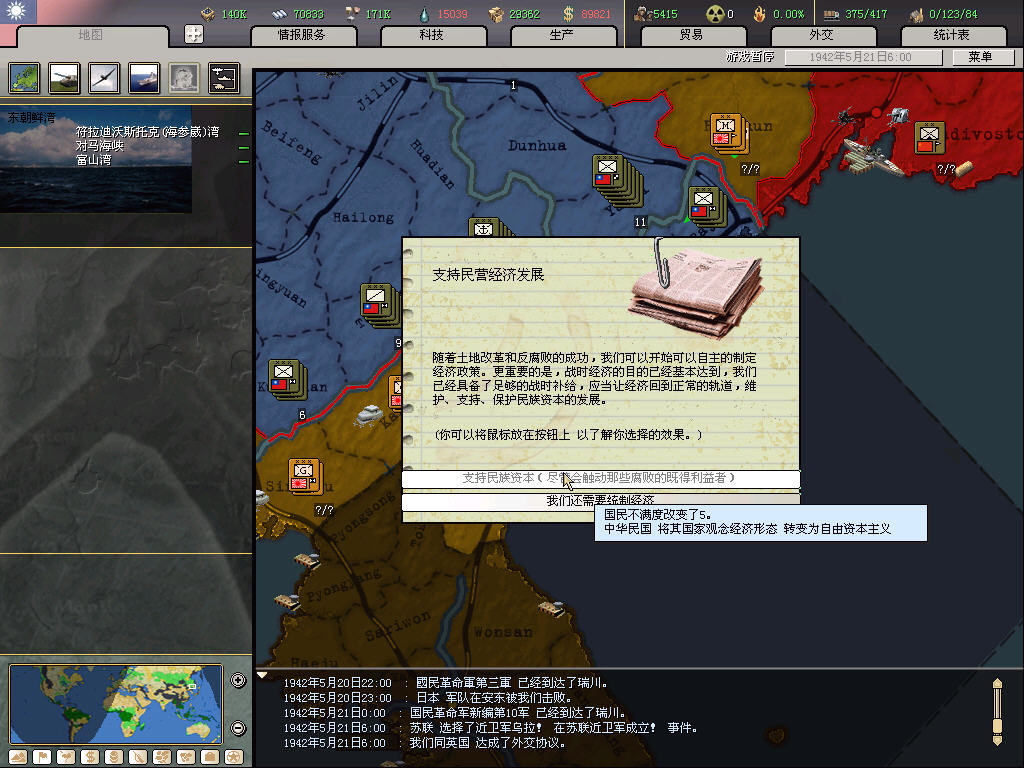Switch to terrain map mode (mountain icon)

(18, 757)
